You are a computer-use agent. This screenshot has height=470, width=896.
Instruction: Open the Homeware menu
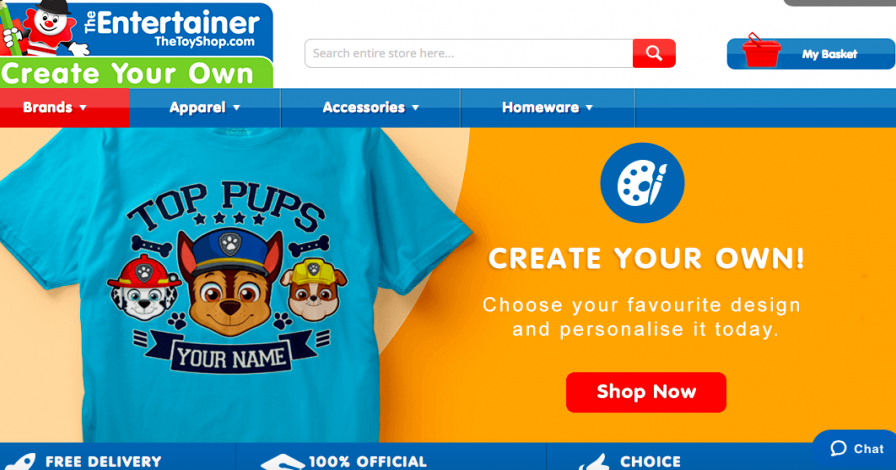point(547,107)
